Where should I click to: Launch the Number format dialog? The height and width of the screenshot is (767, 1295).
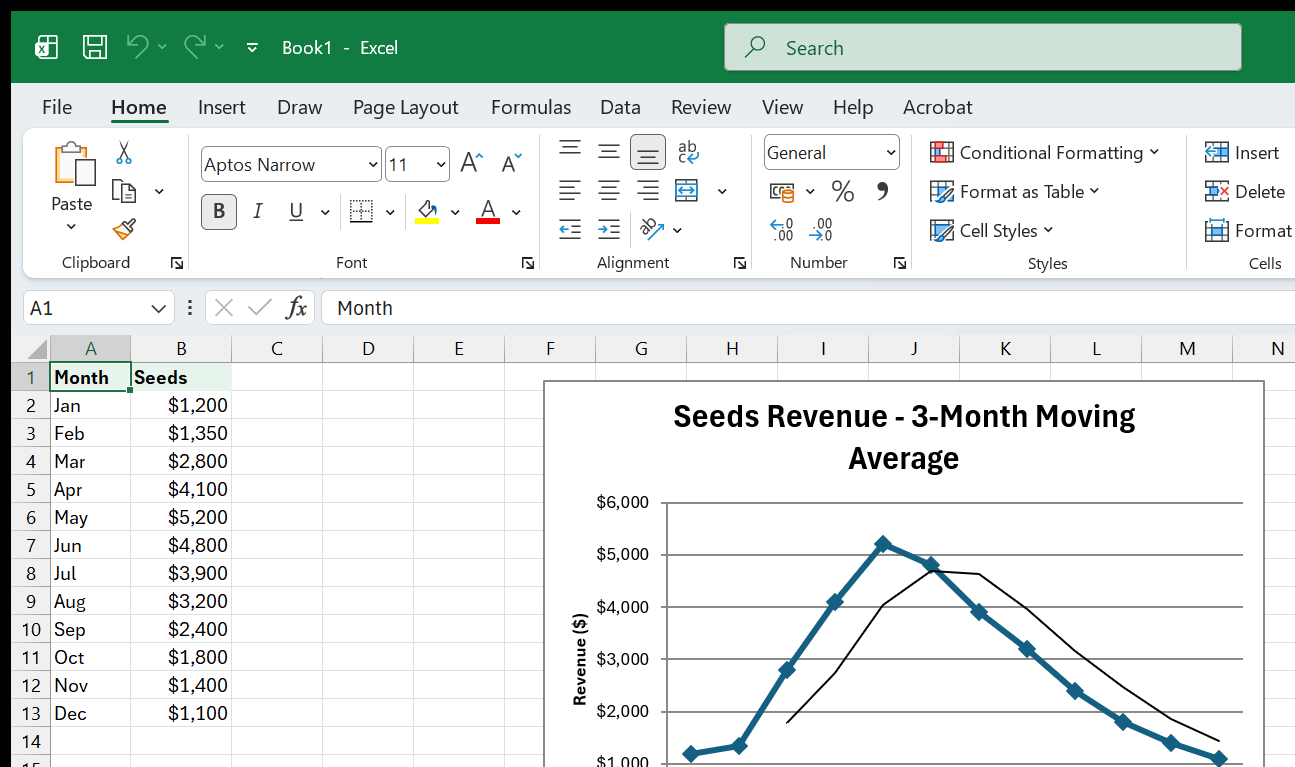(900, 263)
